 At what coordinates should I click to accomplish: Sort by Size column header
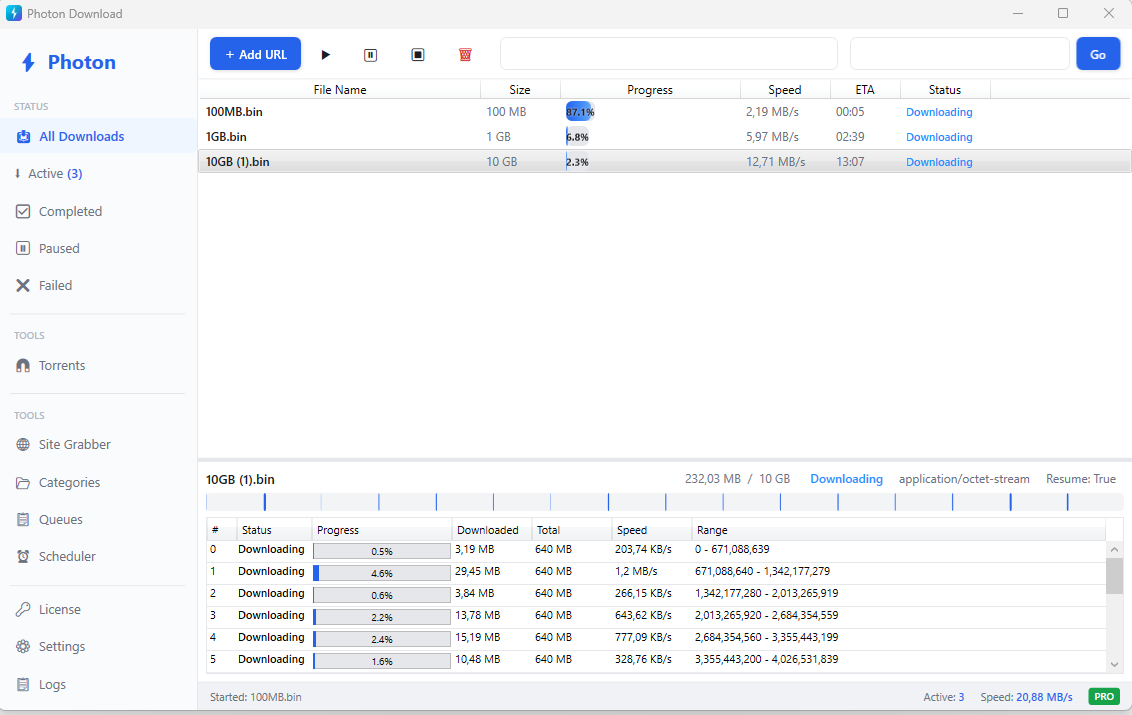(520, 90)
